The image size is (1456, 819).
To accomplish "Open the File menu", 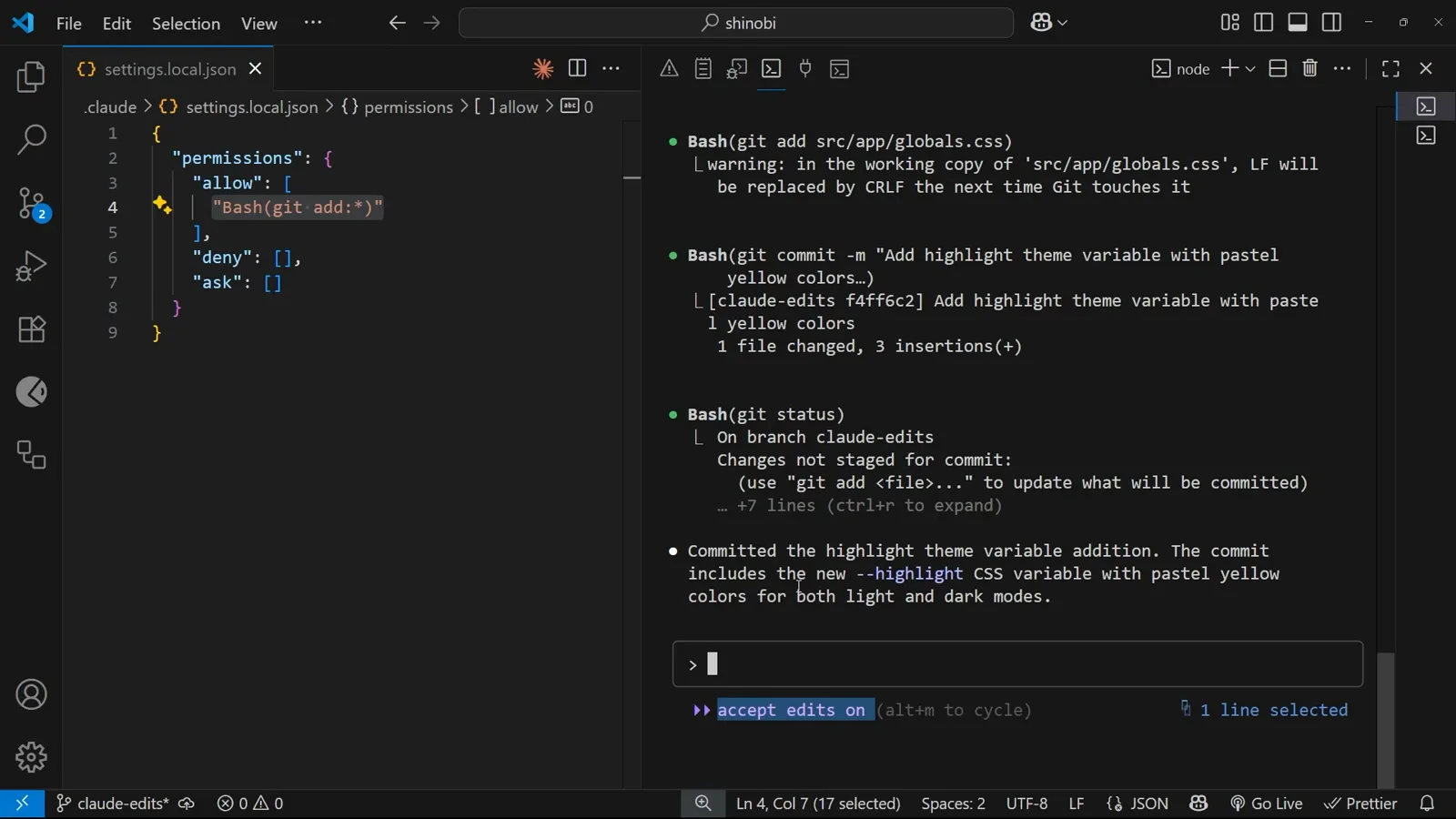I will tap(69, 24).
